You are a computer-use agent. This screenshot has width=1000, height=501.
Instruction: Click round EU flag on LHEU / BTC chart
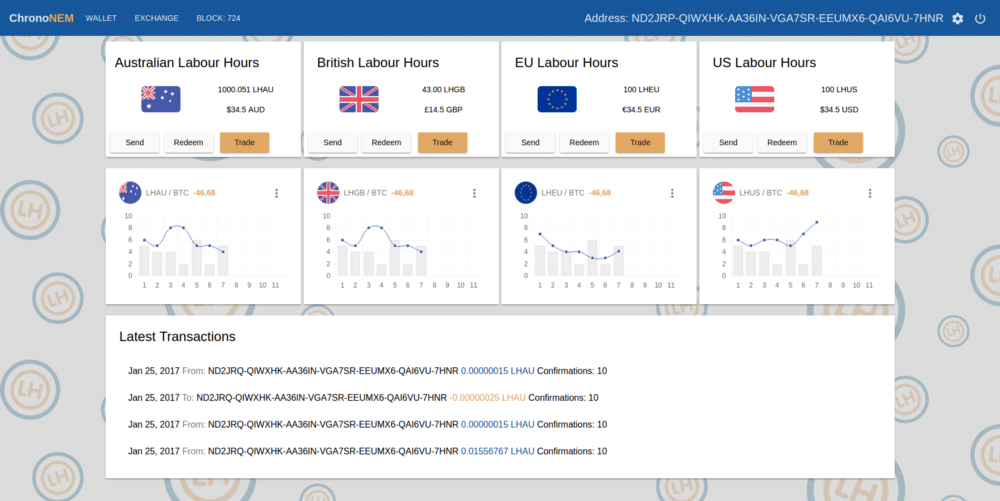click(526, 193)
